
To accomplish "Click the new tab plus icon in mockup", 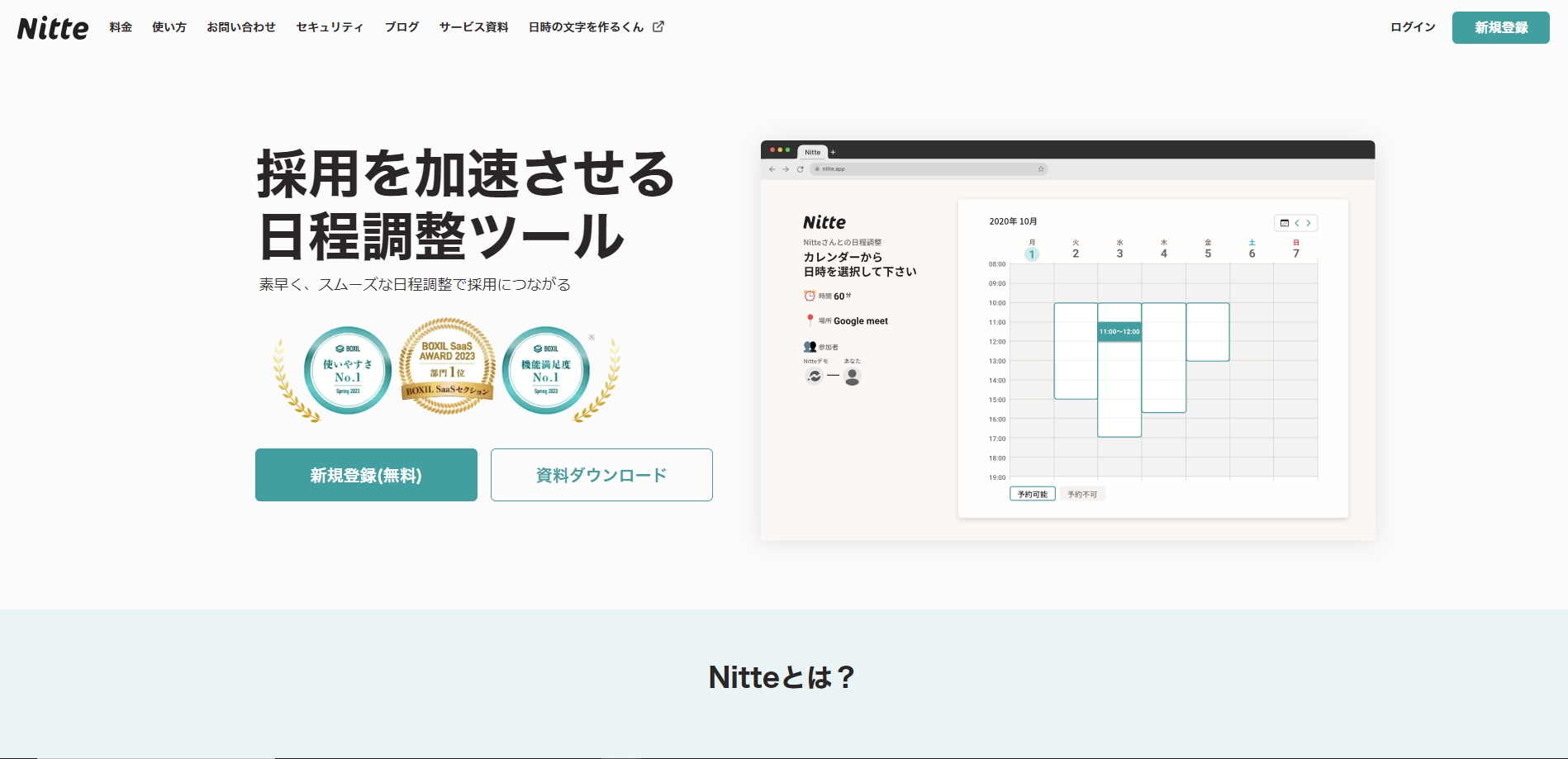I will [834, 152].
